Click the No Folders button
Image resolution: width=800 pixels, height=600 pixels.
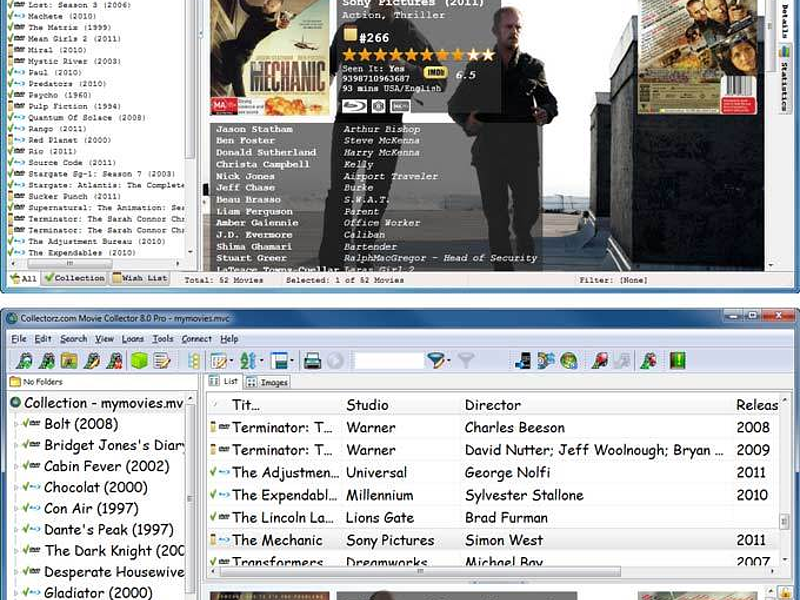(36, 382)
